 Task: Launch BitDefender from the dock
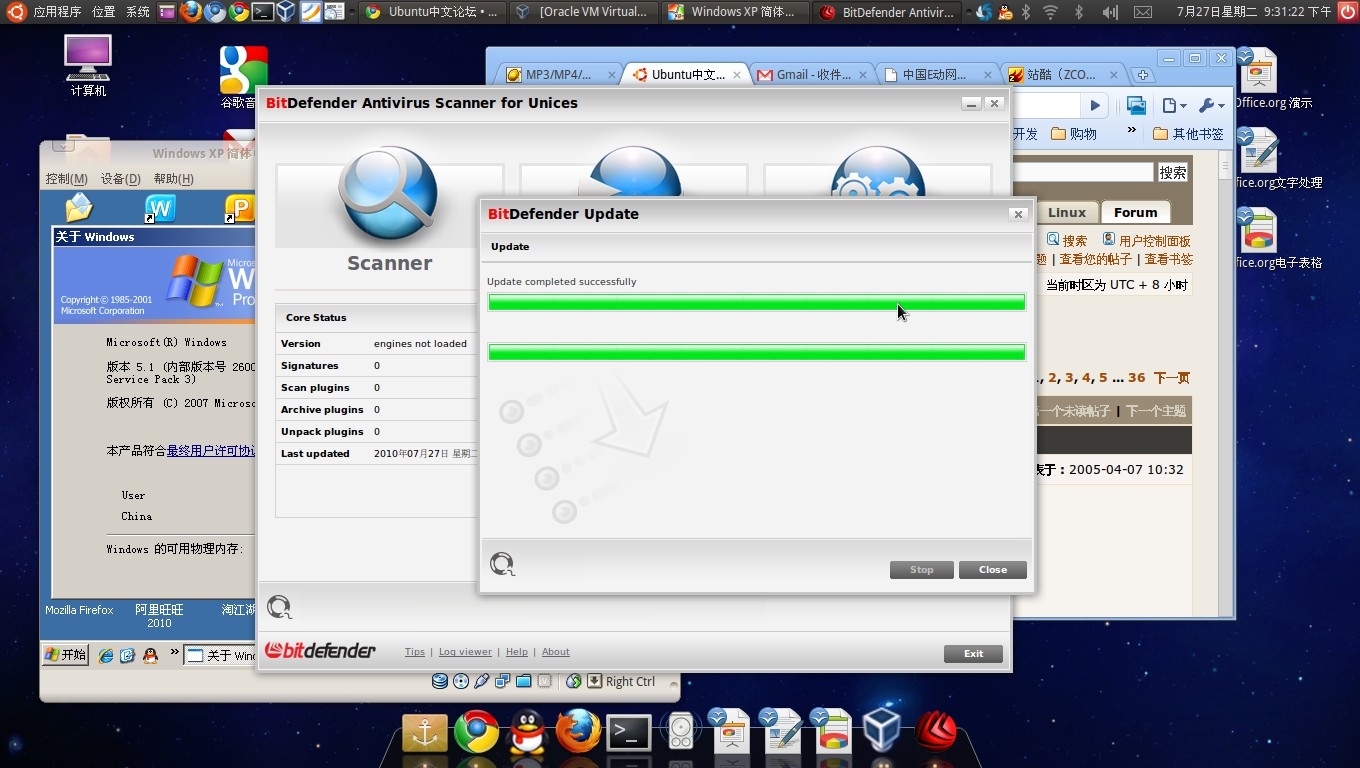click(936, 731)
